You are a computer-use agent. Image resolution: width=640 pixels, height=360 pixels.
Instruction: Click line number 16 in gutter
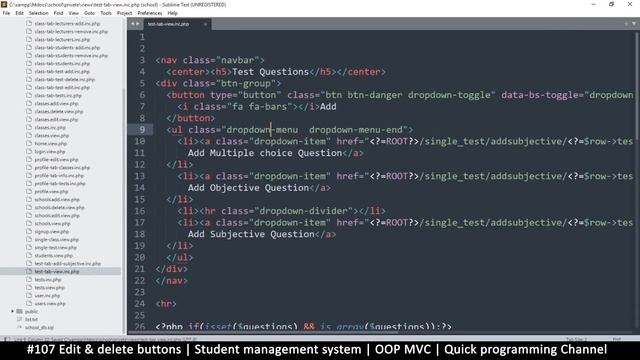click(140, 211)
